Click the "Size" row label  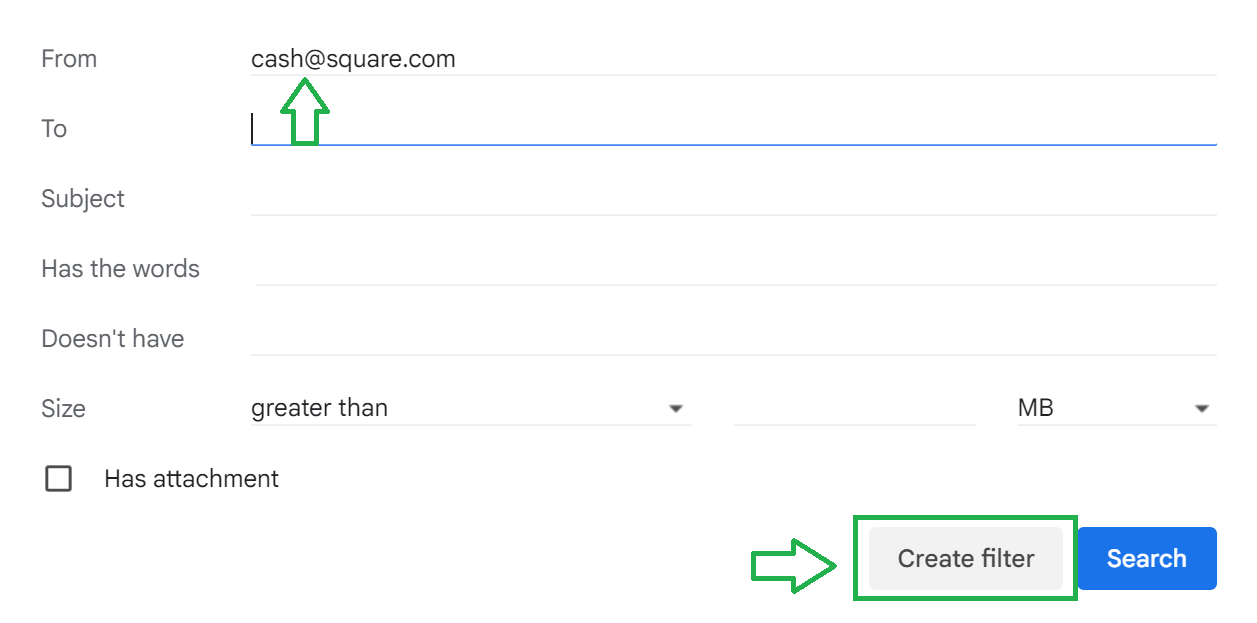tap(63, 409)
